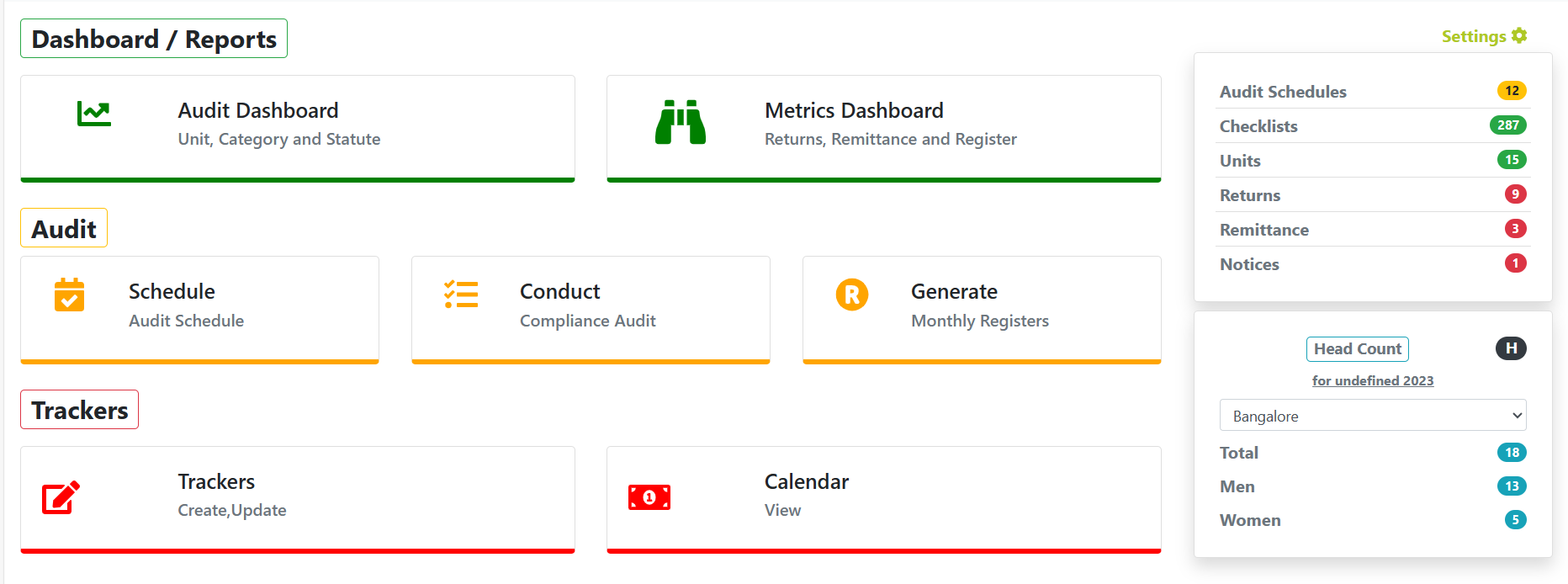Click the Generate Monthly Registers subtitle
The image size is (1568, 584).
[980, 321]
